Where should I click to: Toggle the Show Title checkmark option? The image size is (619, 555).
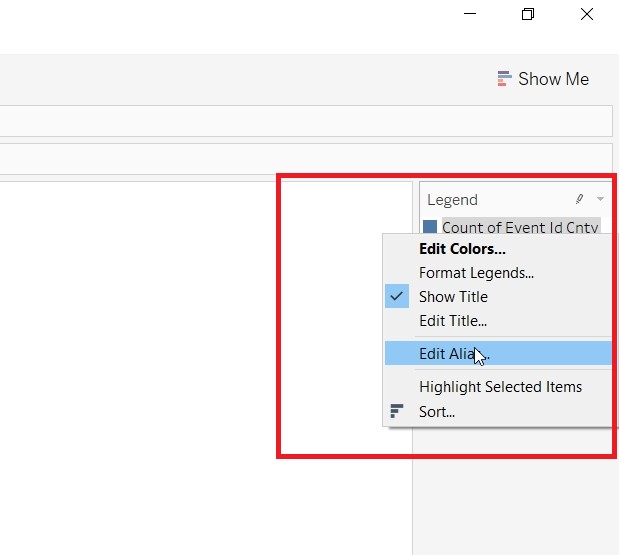pos(453,297)
